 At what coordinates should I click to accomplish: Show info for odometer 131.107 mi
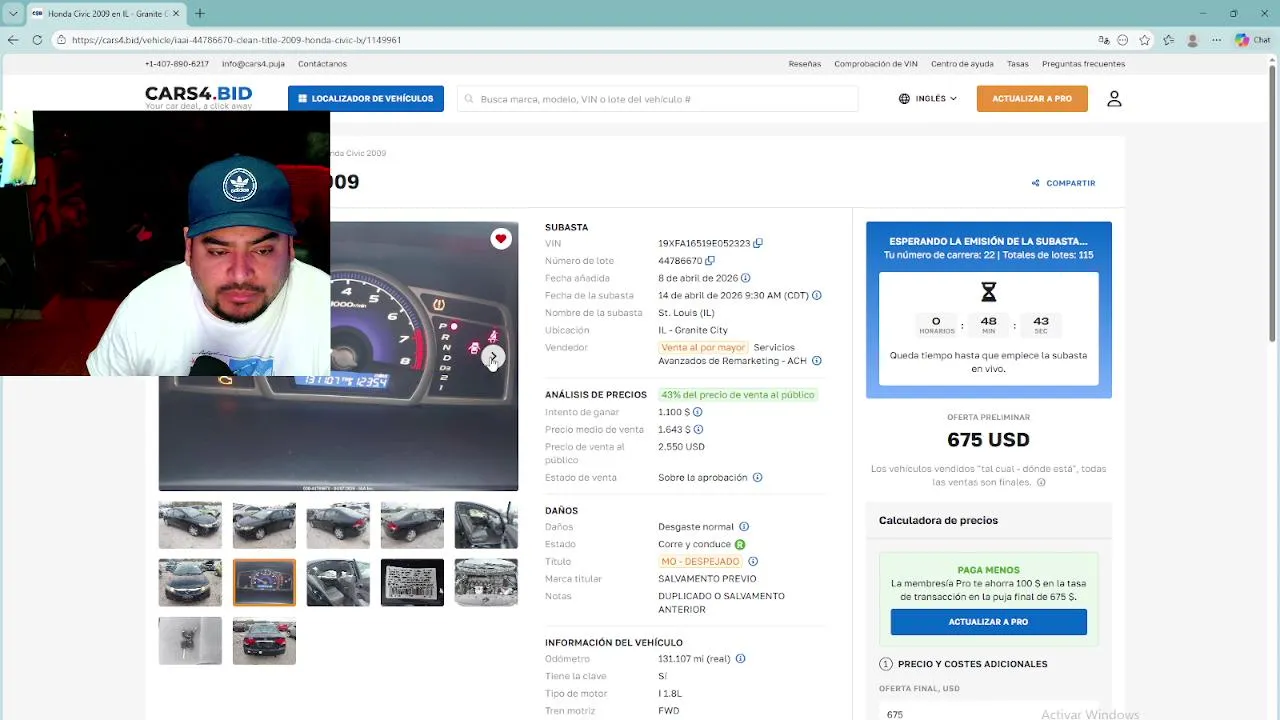click(740, 659)
